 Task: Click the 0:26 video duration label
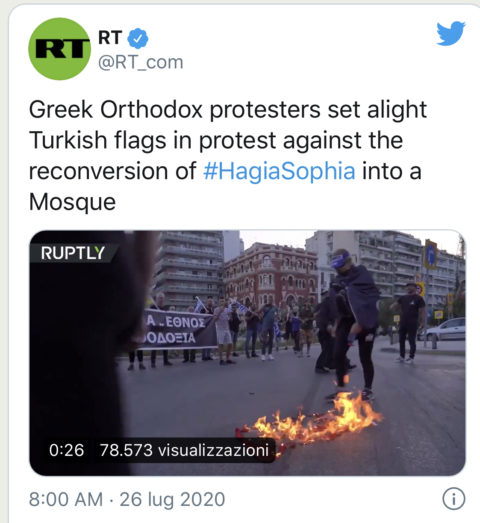[66, 450]
